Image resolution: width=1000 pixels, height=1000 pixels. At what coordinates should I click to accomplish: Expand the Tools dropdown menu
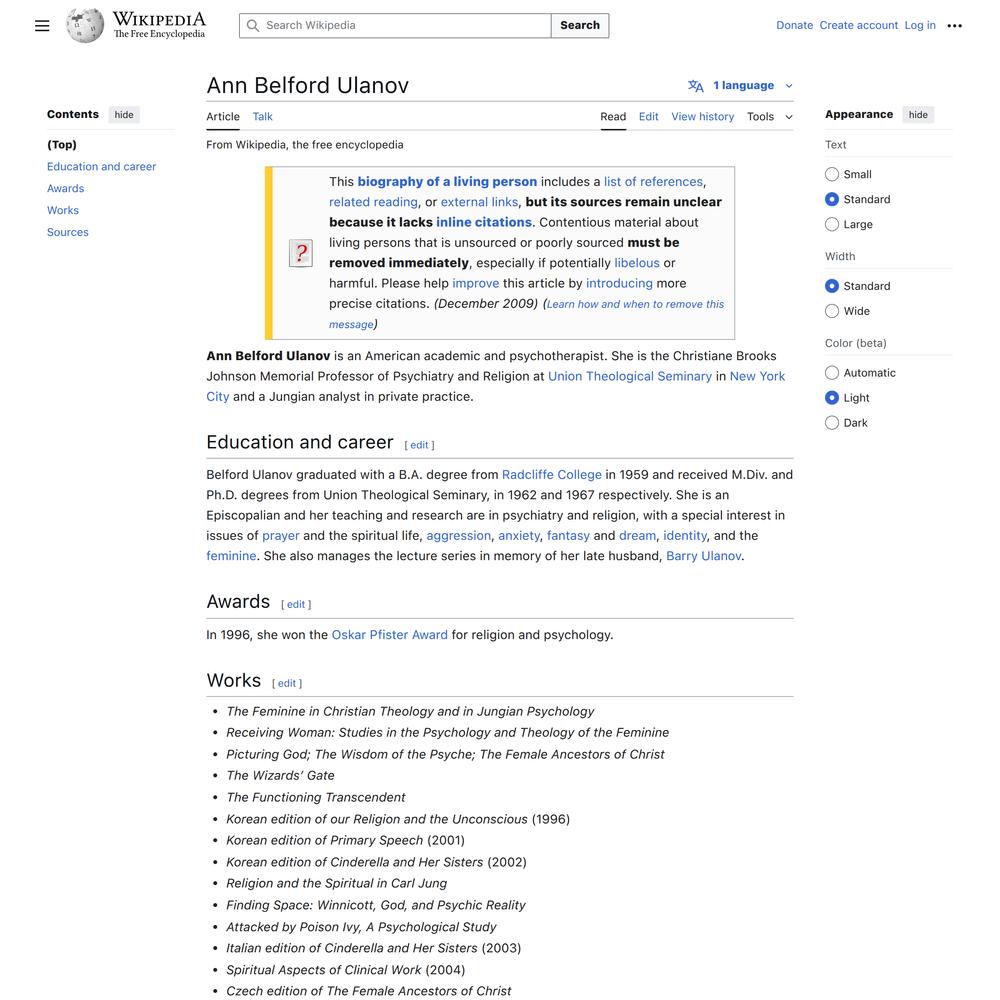point(770,117)
